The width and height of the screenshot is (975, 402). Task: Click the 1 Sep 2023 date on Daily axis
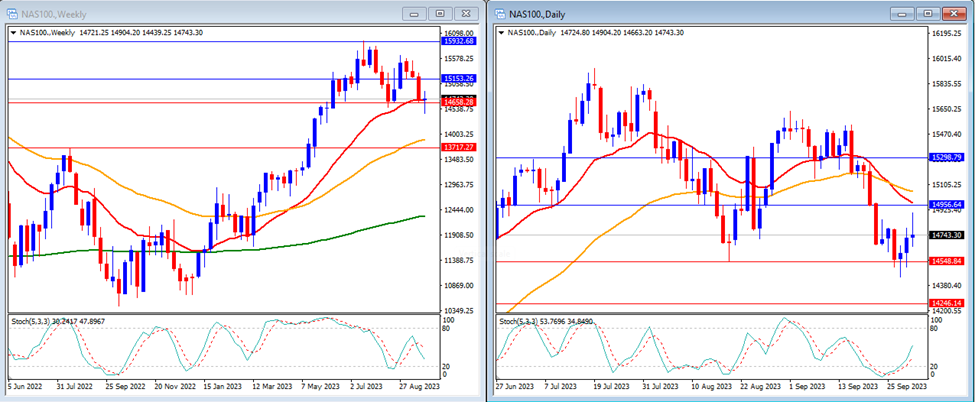pos(808,386)
